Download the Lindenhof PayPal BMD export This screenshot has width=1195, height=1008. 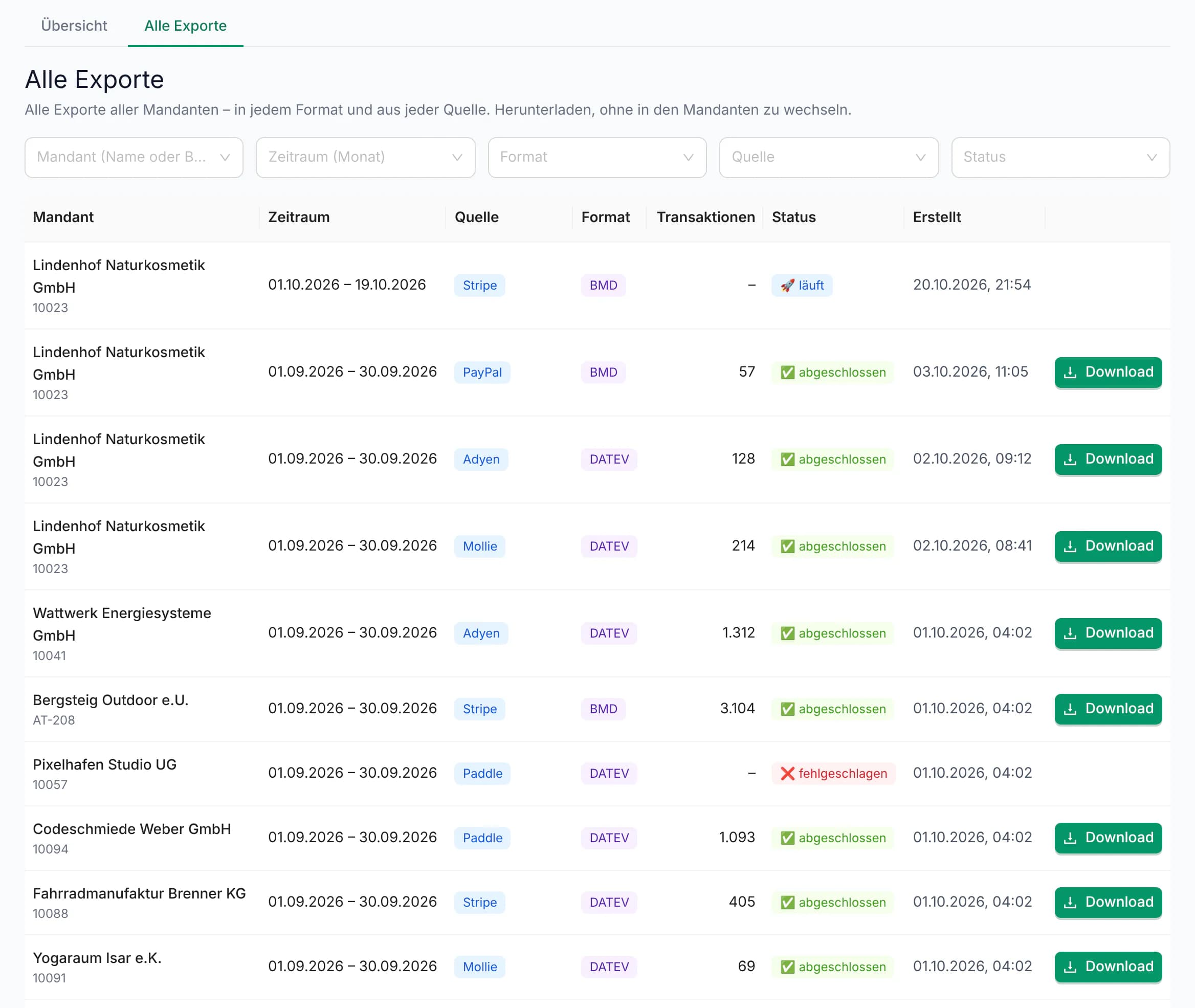pyautogui.click(x=1108, y=372)
